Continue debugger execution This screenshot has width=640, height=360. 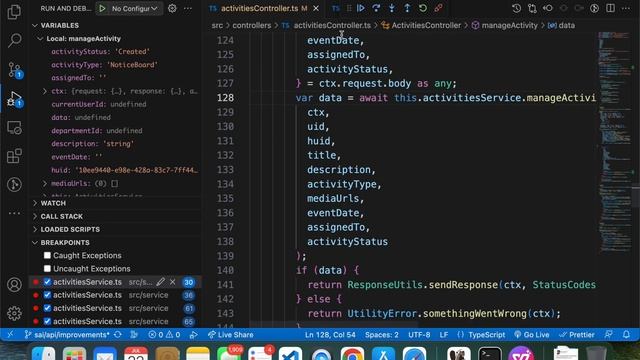point(360,8)
